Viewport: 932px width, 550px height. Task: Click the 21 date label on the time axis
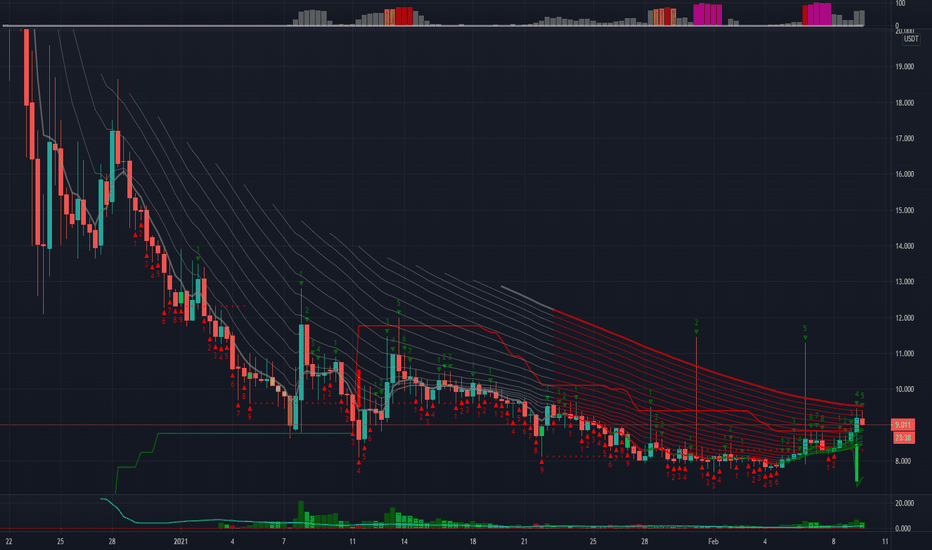[524, 541]
